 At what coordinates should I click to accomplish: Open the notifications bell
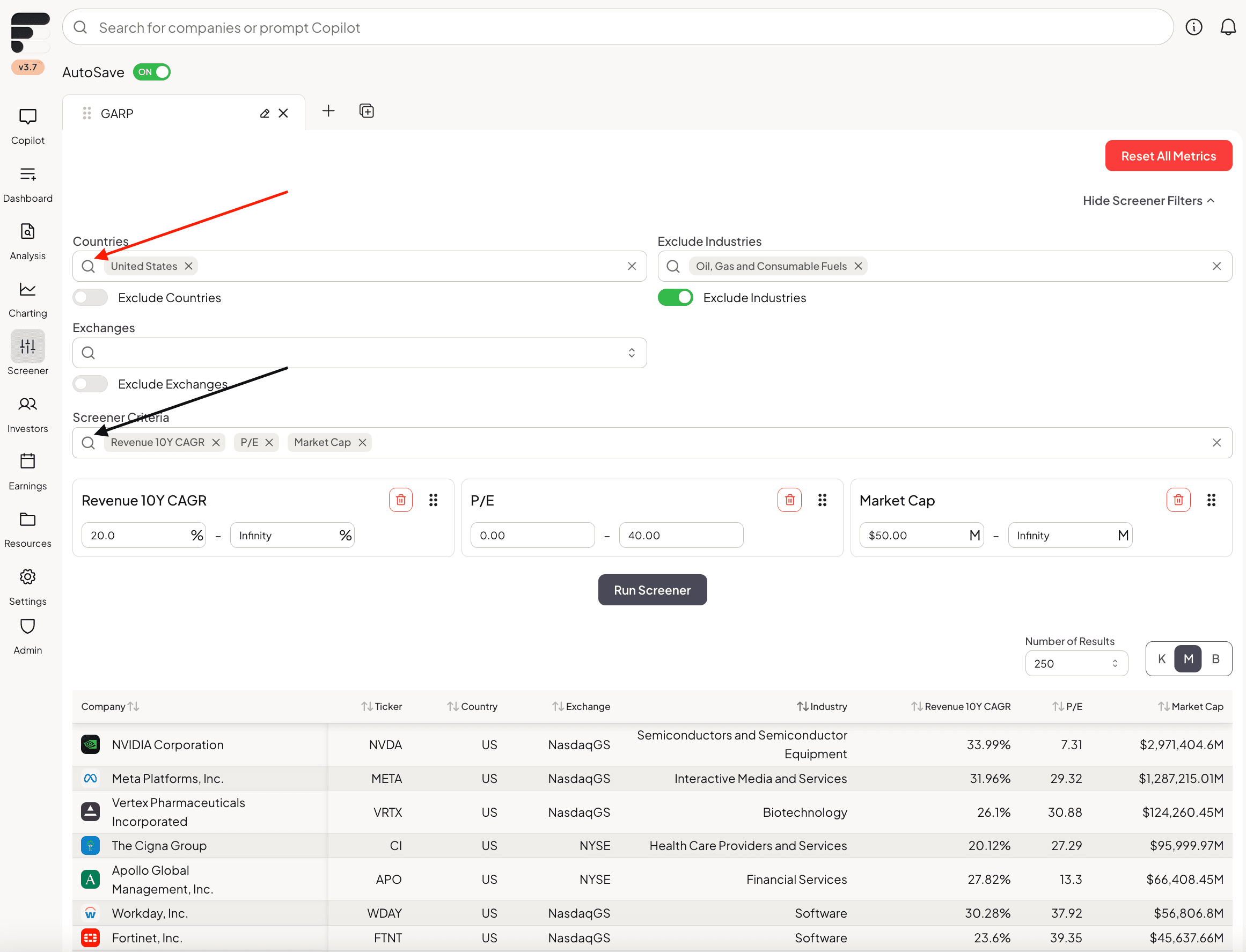click(1227, 27)
